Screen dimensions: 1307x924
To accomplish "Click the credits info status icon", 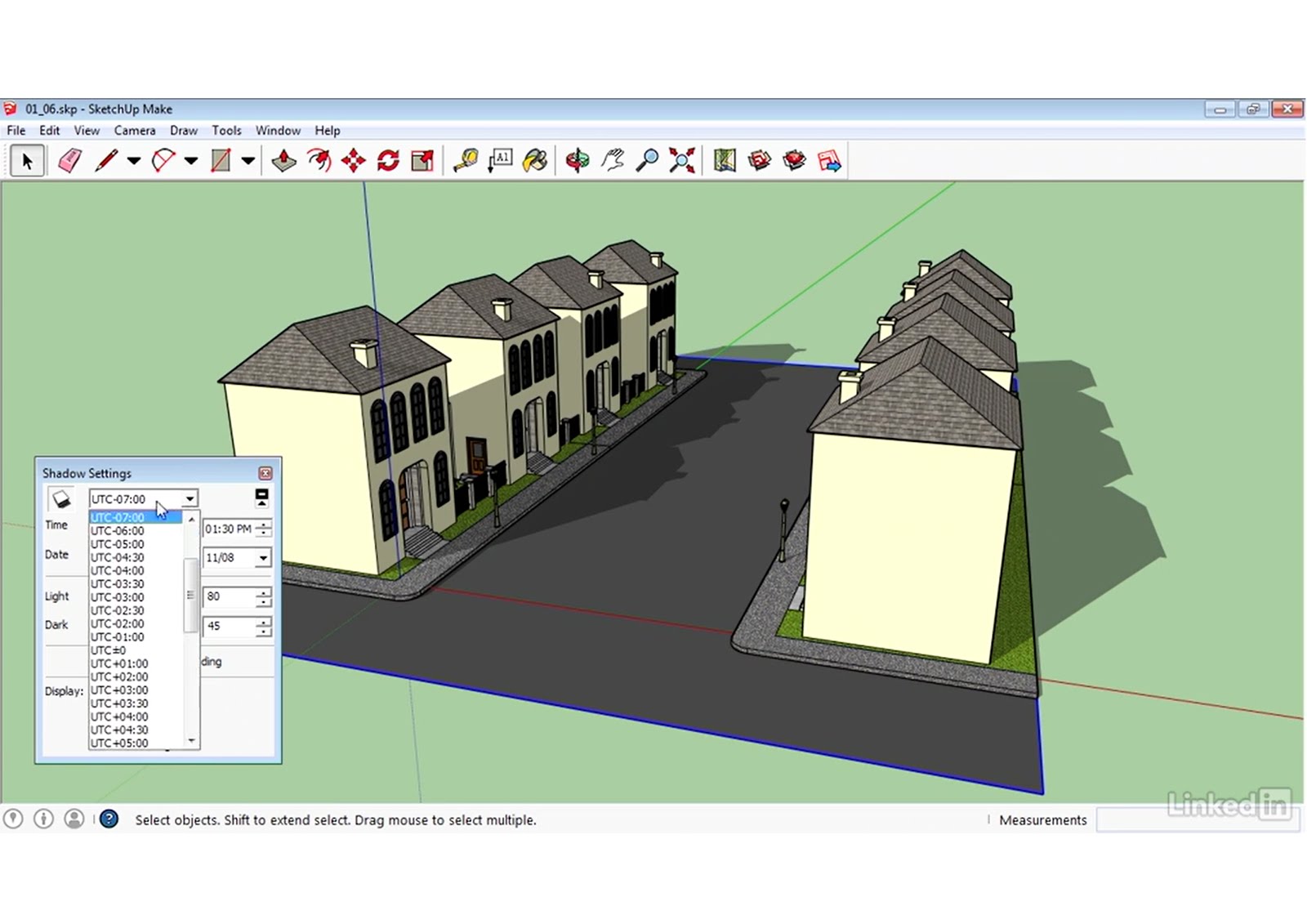I will [43, 819].
